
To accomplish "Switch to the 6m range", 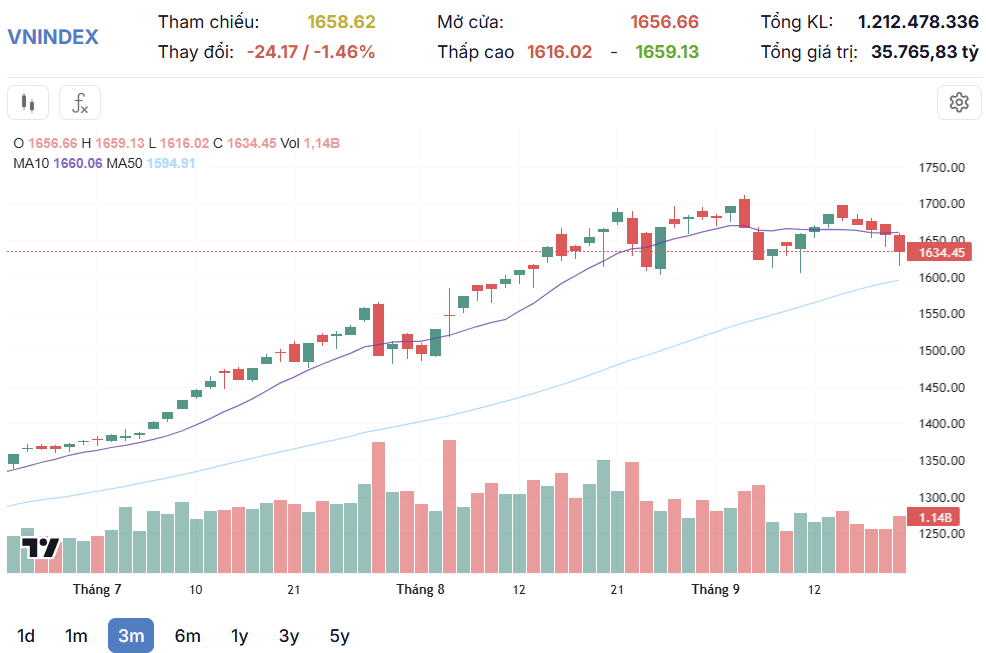I will point(187,636).
